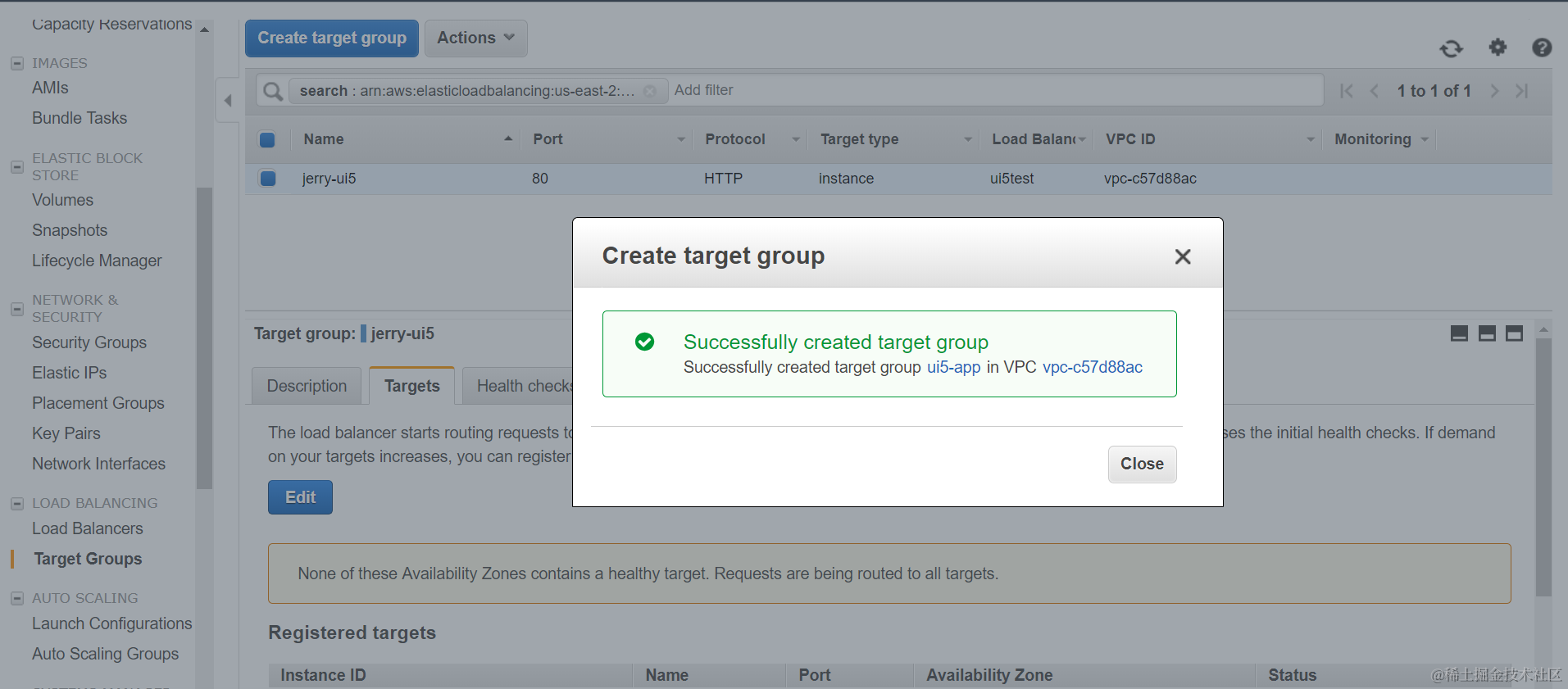Viewport: 1568px width, 689px height.
Task: Open the Actions dropdown menu
Action: [476, 38]
